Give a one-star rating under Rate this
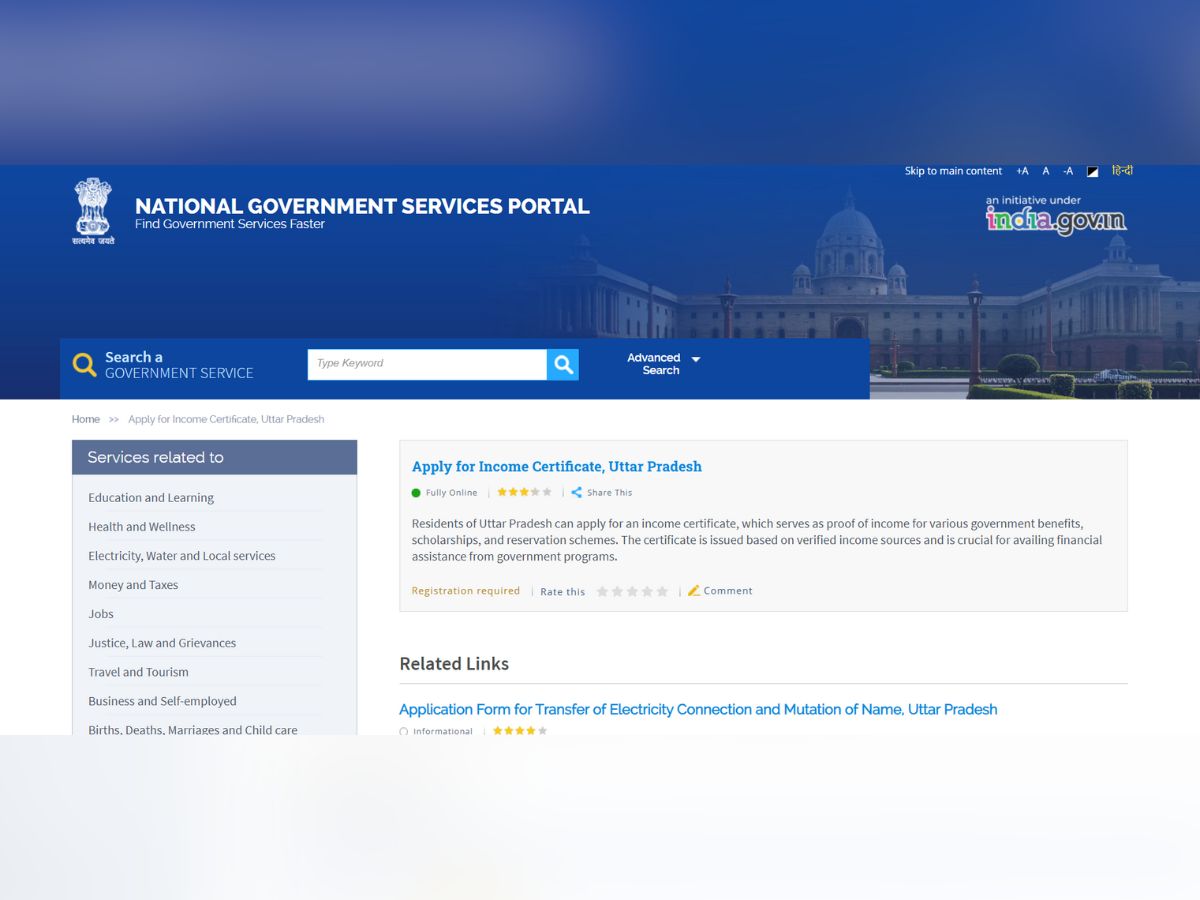Screen dimensions: 1200x900 (604, 591)
